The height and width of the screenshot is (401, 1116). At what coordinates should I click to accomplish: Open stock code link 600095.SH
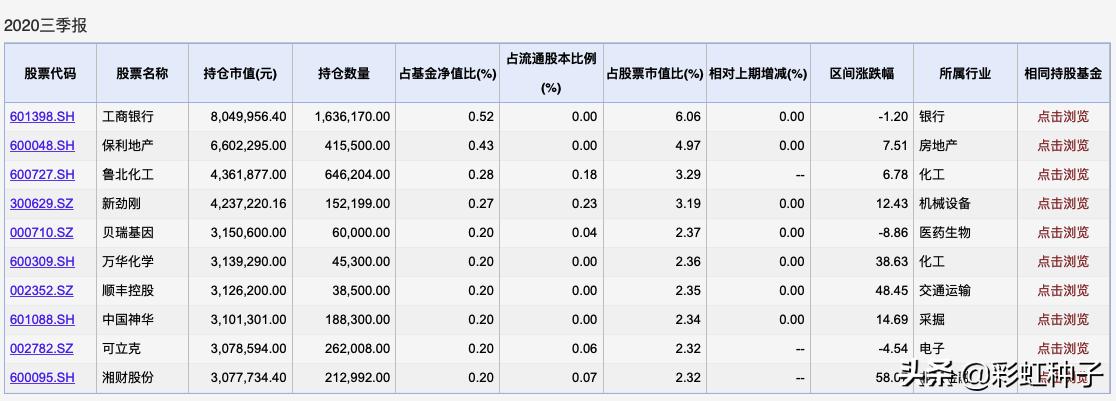(x=42, y=377)
